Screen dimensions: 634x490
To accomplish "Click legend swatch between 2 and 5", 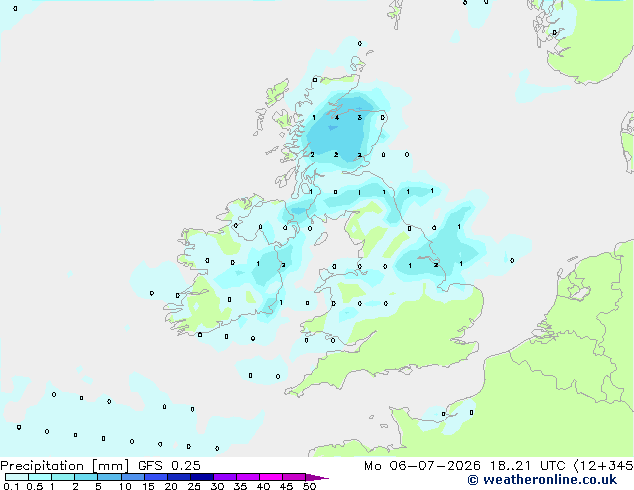I will (x=86, y=477).
